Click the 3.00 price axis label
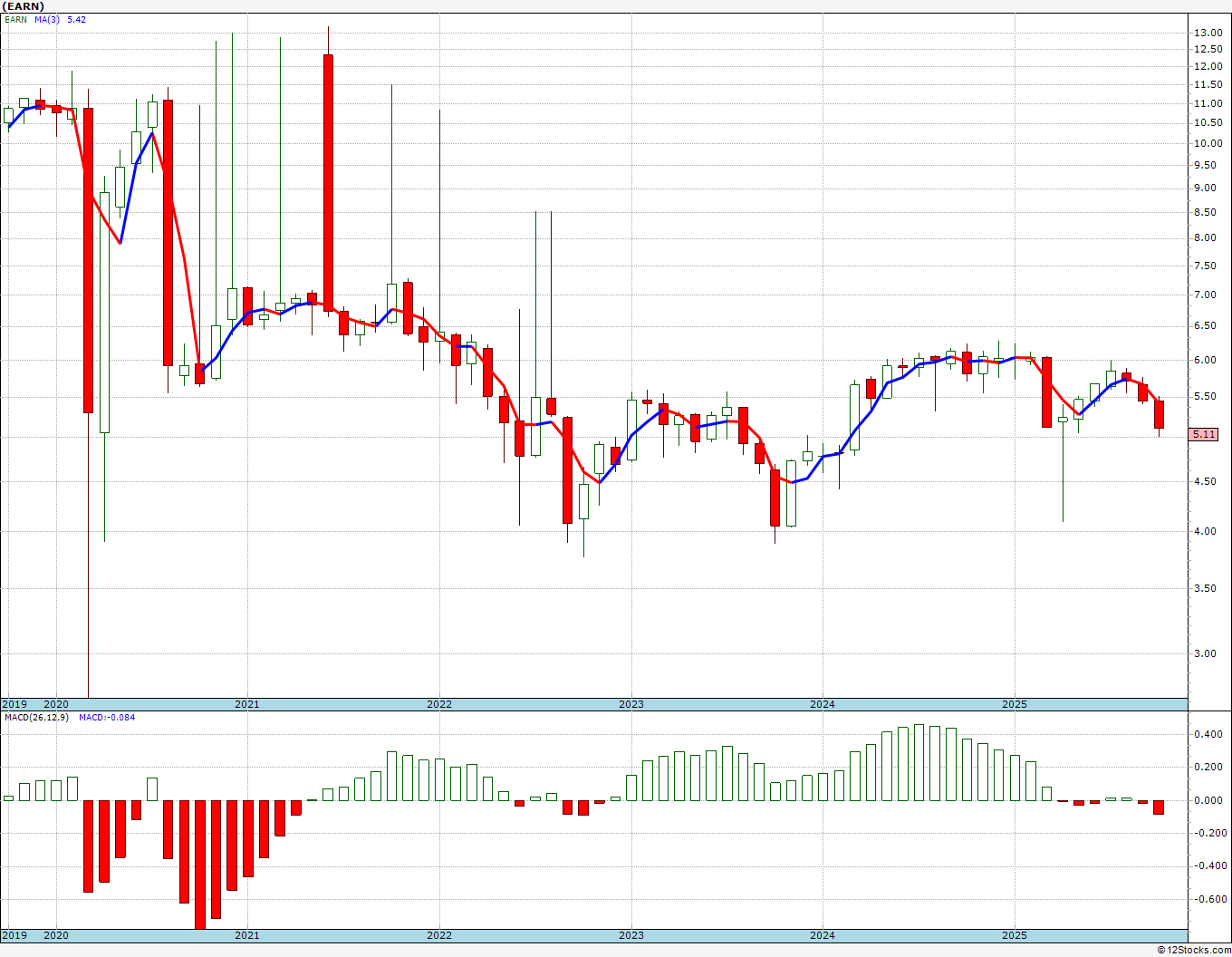The height and width of the screenshot is (957, 1232). (x=1207, y=653)
